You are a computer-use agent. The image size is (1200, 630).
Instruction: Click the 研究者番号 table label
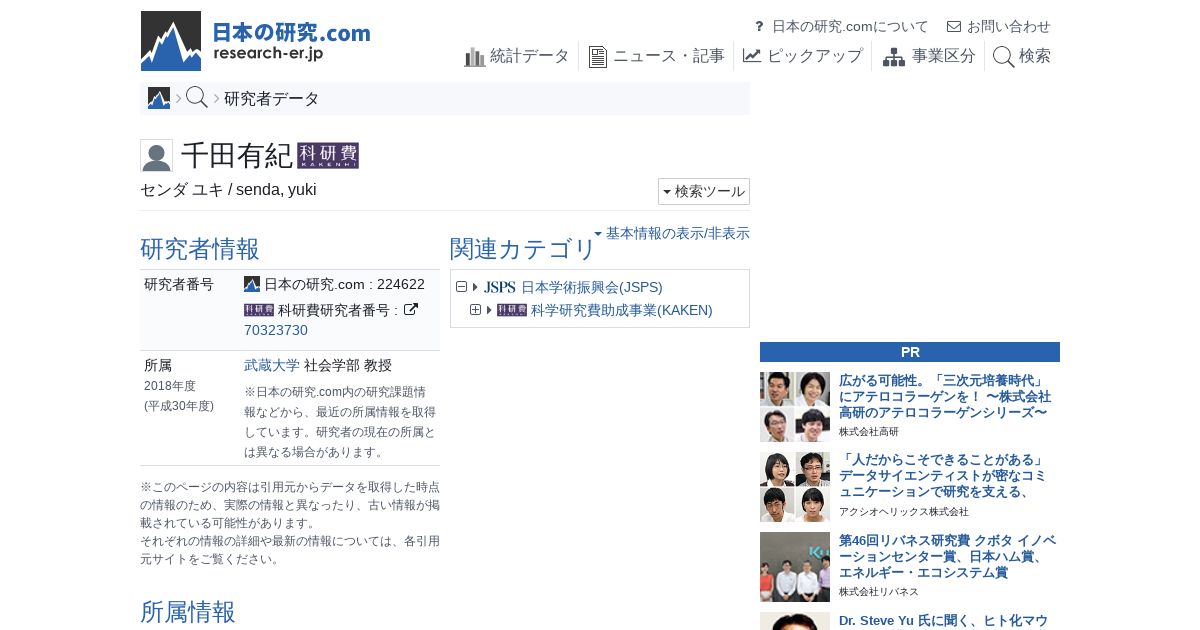pos(179,284)
